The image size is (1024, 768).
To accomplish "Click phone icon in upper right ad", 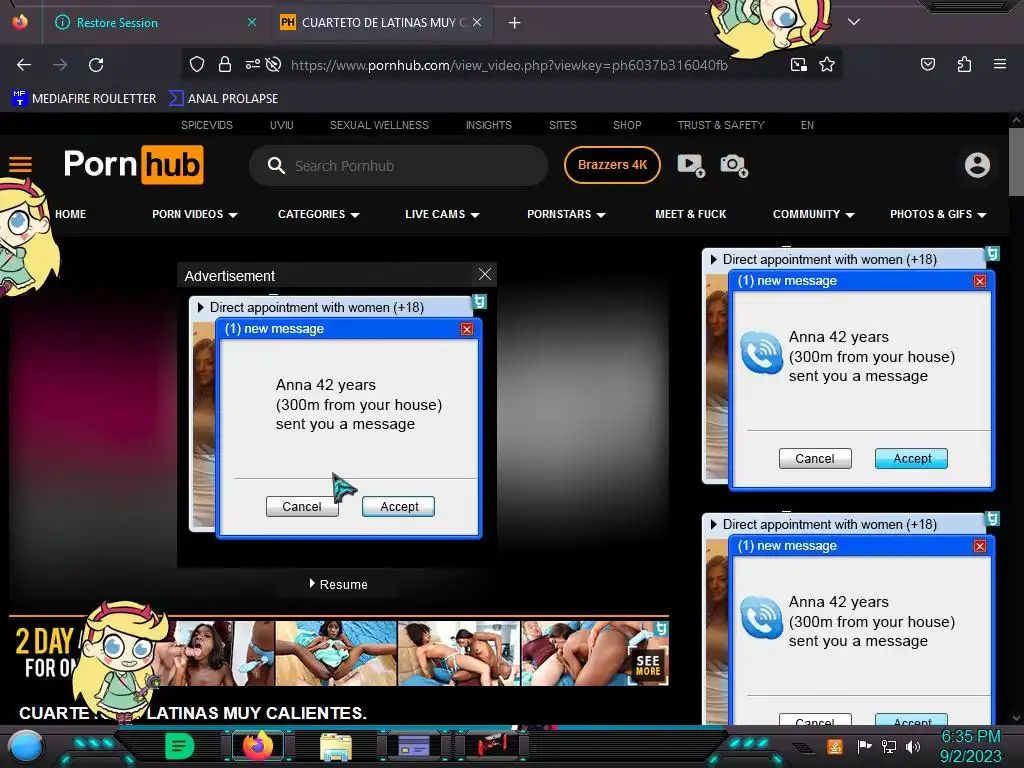I will (x=761, y=353).
